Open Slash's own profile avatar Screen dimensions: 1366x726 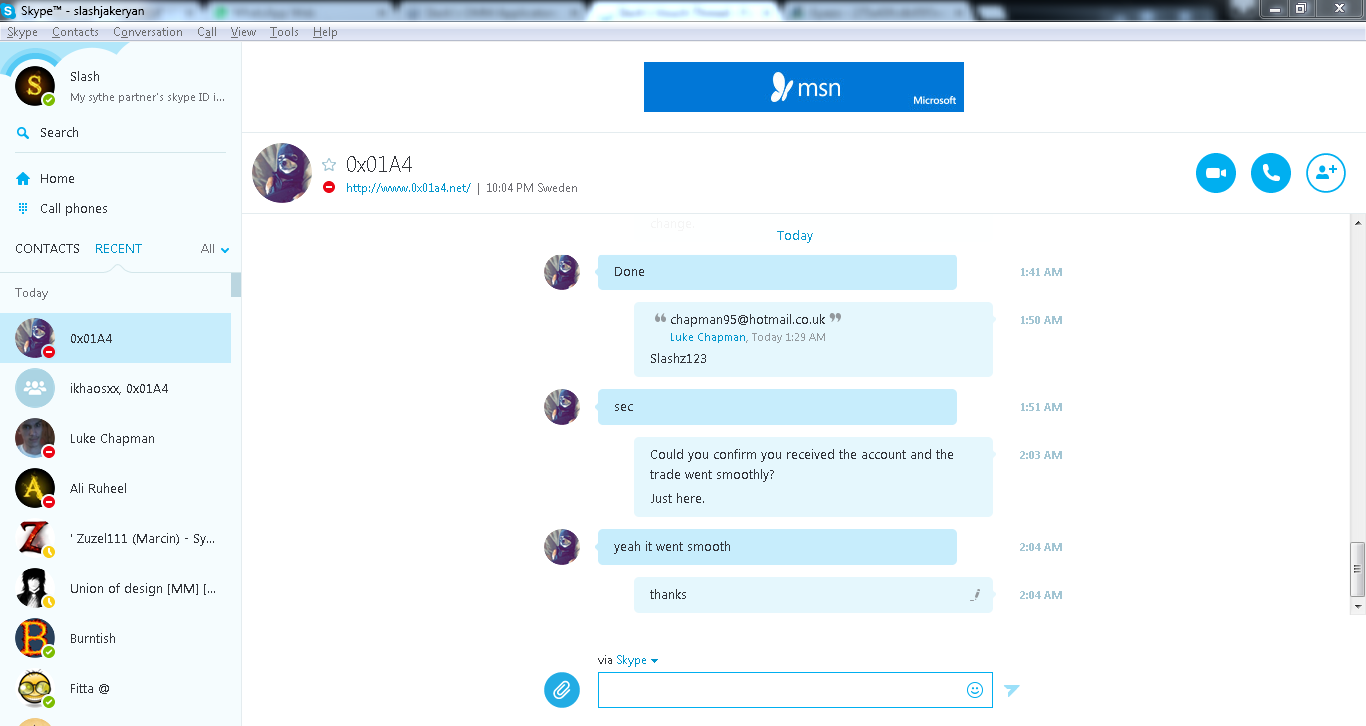35,86
